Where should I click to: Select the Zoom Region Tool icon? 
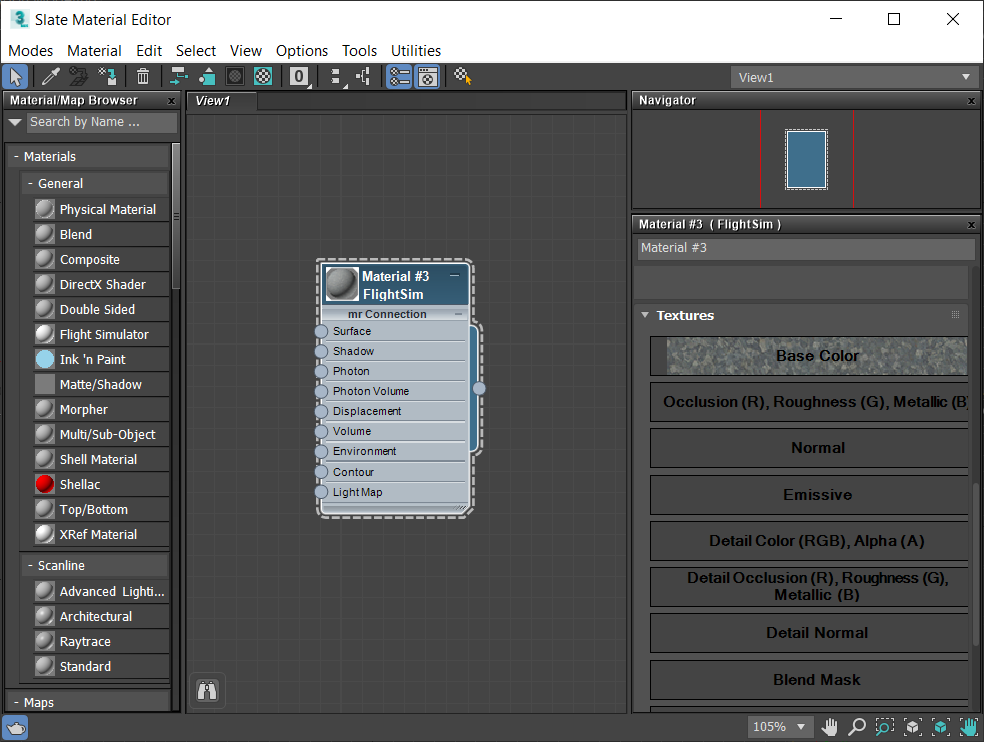885,727
